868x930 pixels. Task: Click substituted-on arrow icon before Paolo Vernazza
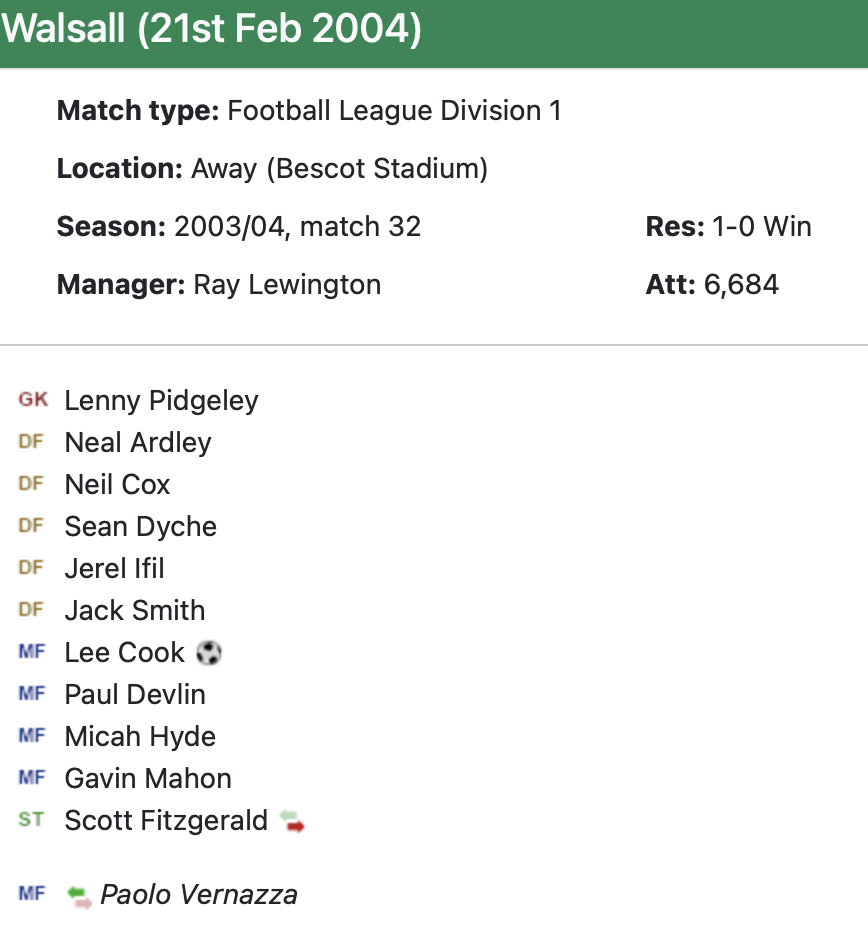point(79,895)
